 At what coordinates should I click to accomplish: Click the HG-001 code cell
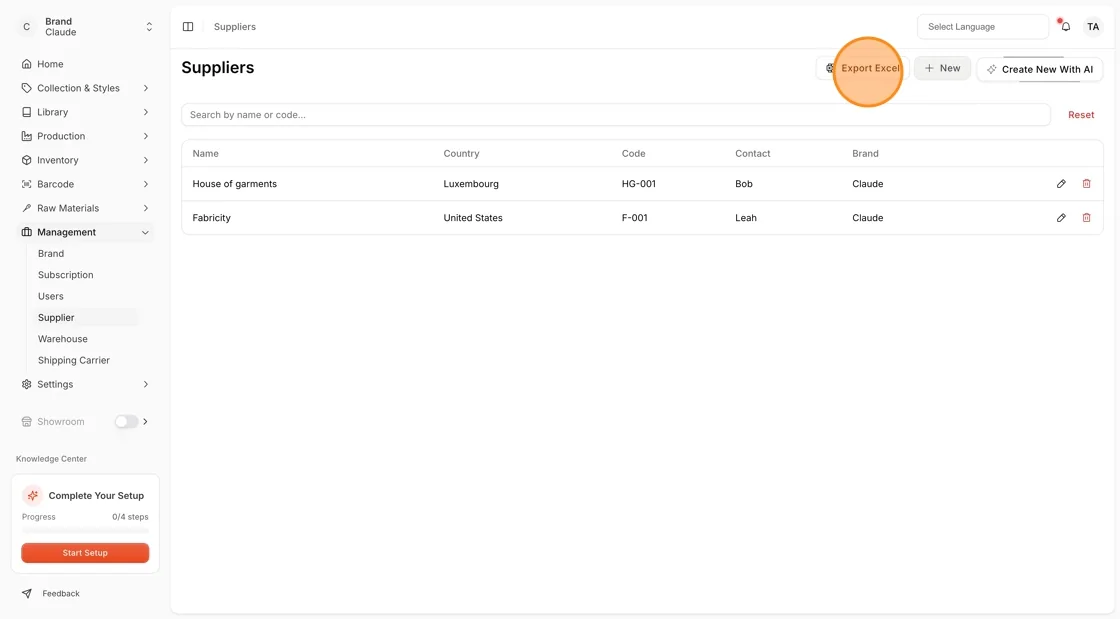[639, 183]
